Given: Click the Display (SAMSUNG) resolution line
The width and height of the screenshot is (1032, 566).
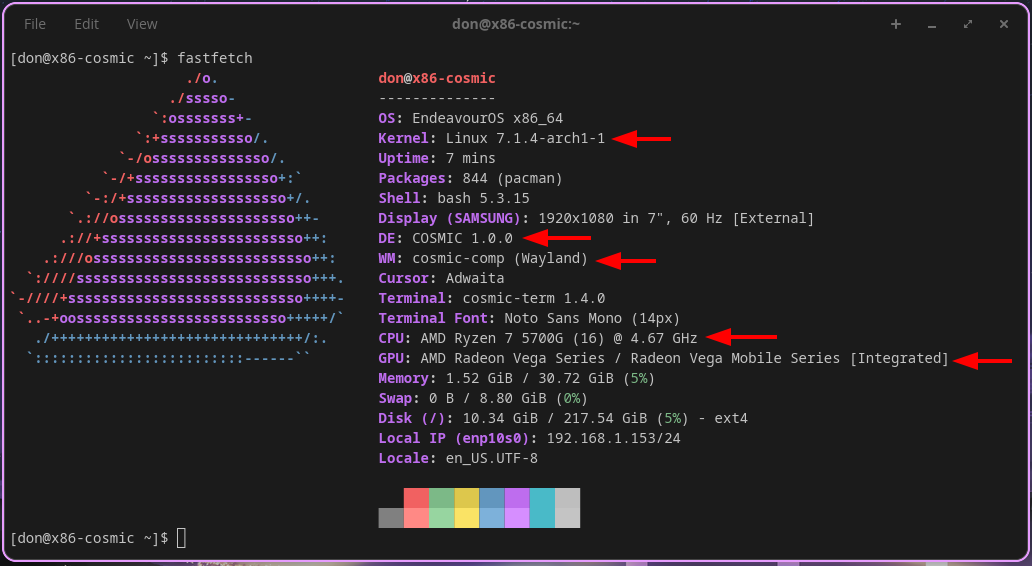Looking at the screenshot, I should click(596, 219).
